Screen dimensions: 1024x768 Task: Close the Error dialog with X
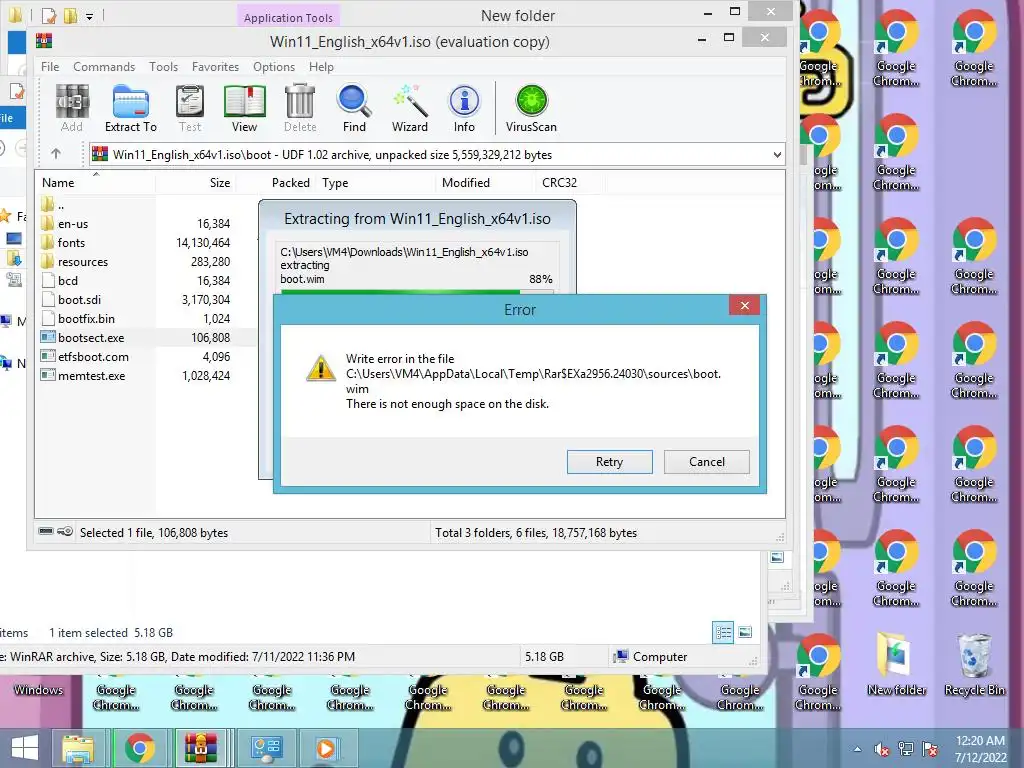(x=744, y=305)
